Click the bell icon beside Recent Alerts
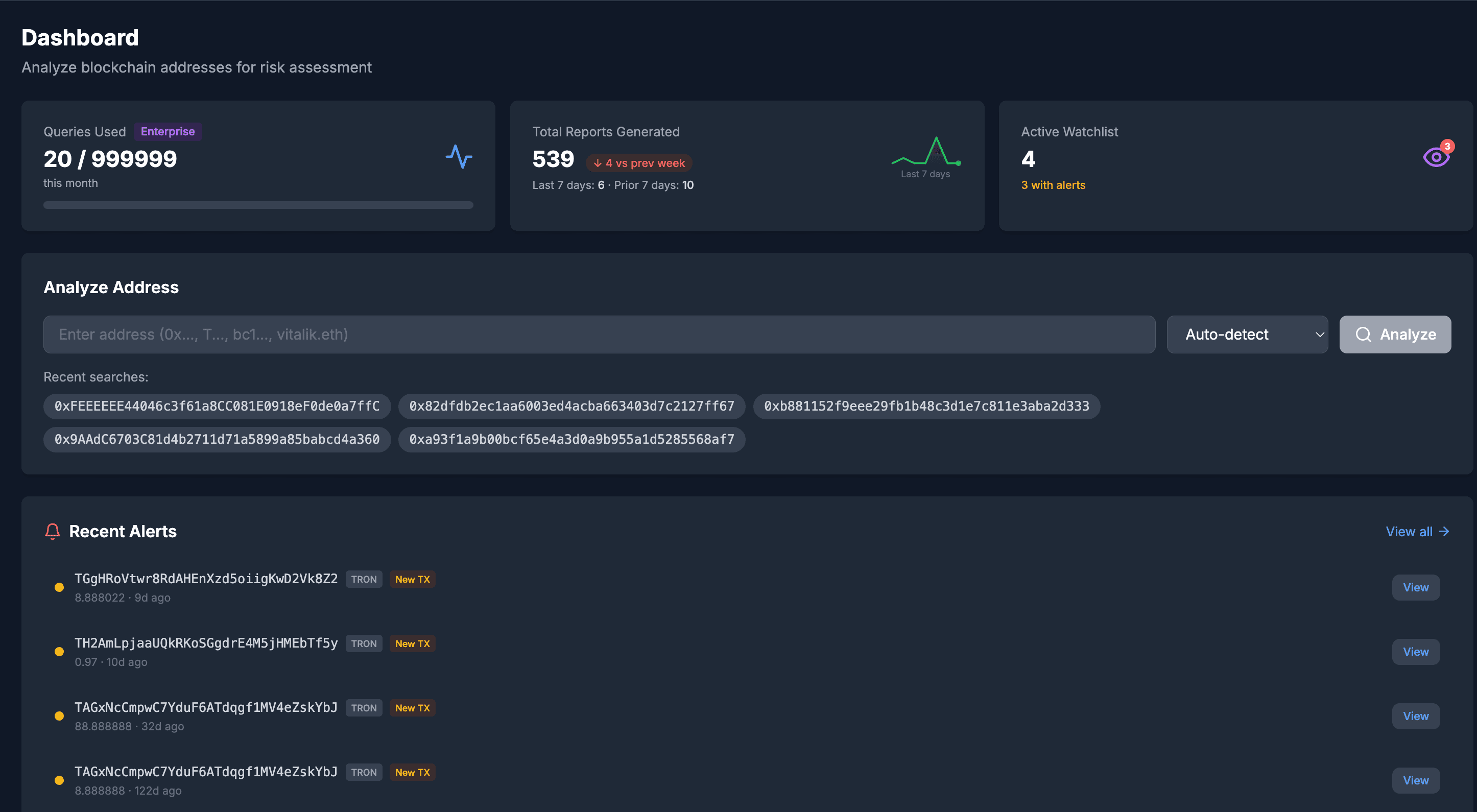 point(53,532)
